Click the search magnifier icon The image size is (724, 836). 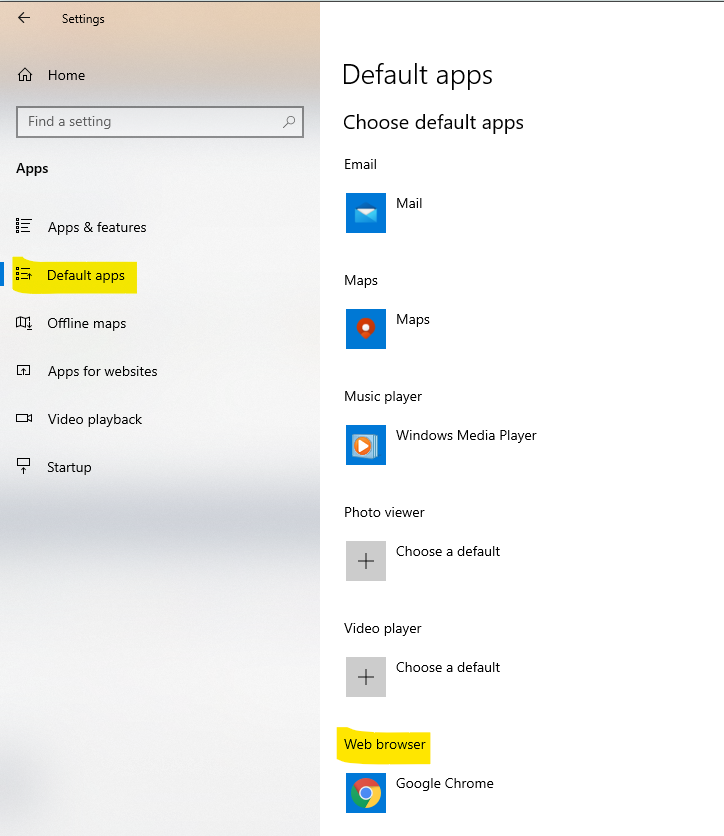[289, 122]
